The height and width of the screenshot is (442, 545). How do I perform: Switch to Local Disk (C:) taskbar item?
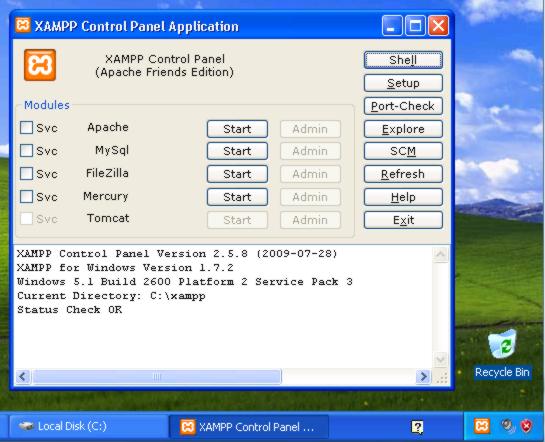tap(88, 426)
